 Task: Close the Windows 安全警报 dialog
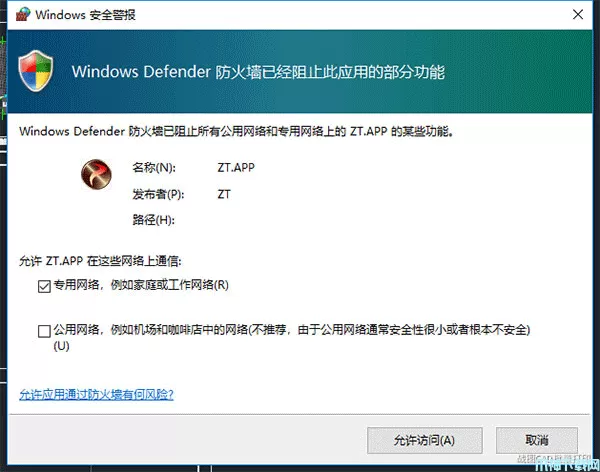578,15
